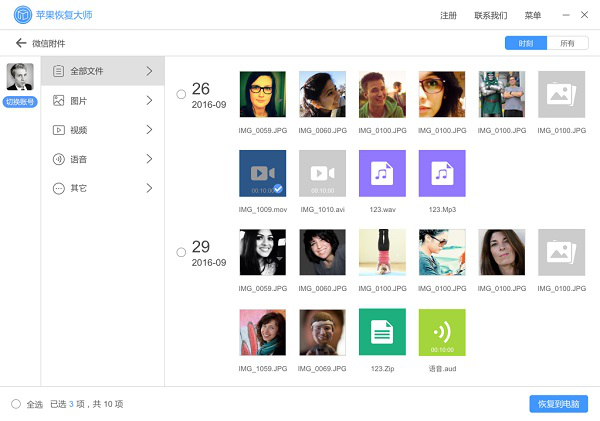Click the account avatar in sidebar
The image size is (600, 421).
(20, 76)
